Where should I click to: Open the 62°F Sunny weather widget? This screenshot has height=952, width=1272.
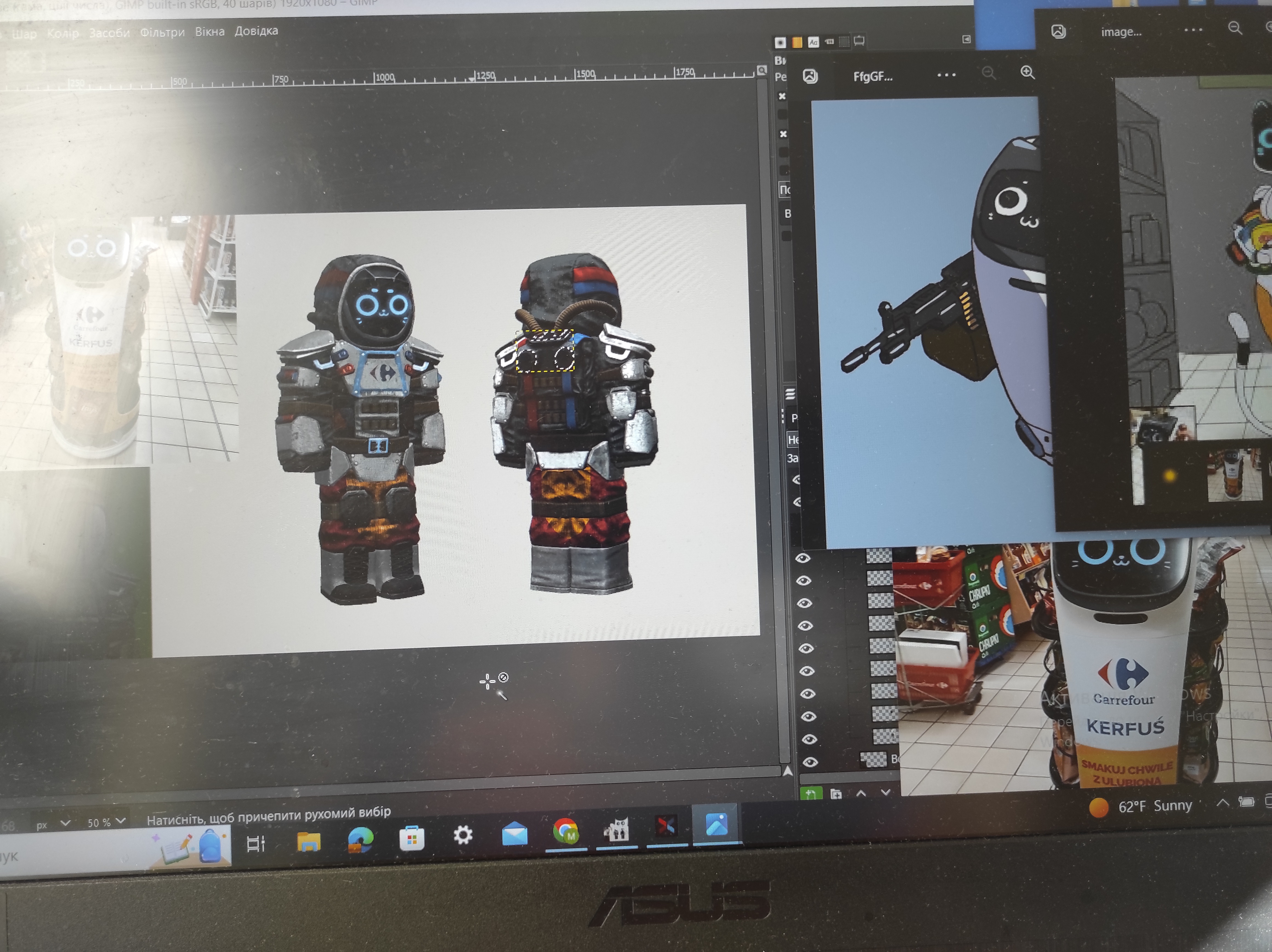(x=1141, y=806)
